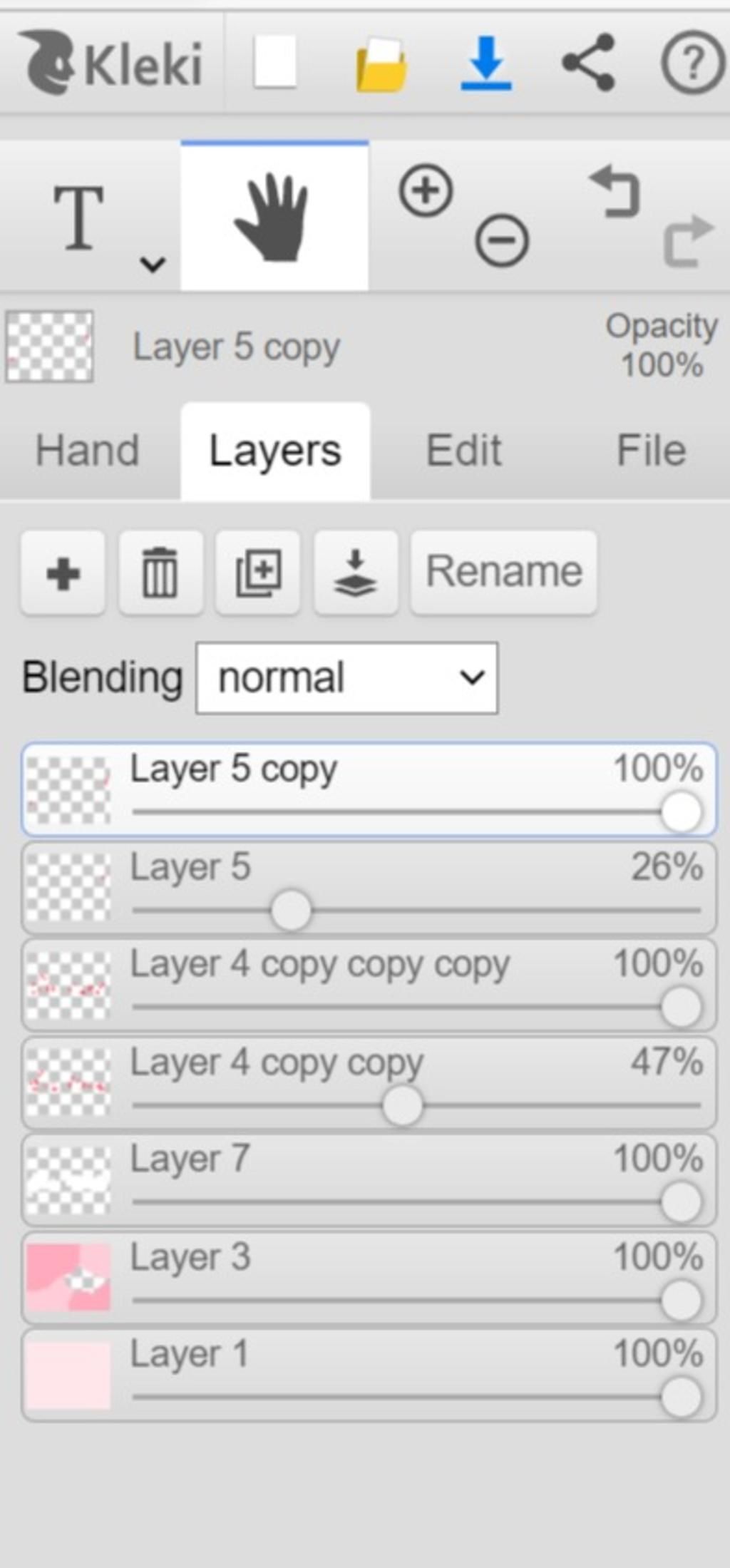Open the Blending mode dropdown

tap(347, 678)
